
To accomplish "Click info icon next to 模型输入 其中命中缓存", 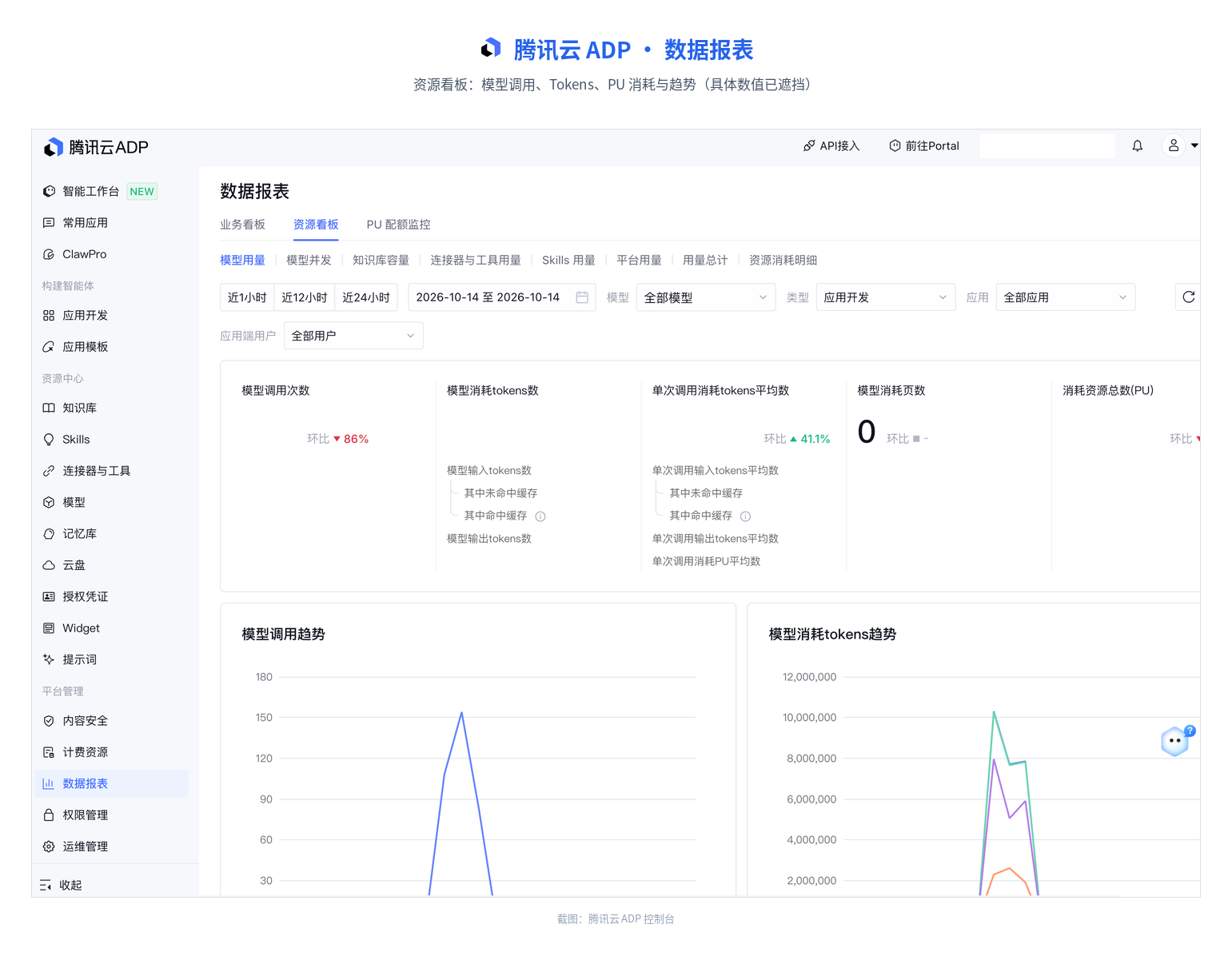I will click(540, 516).
